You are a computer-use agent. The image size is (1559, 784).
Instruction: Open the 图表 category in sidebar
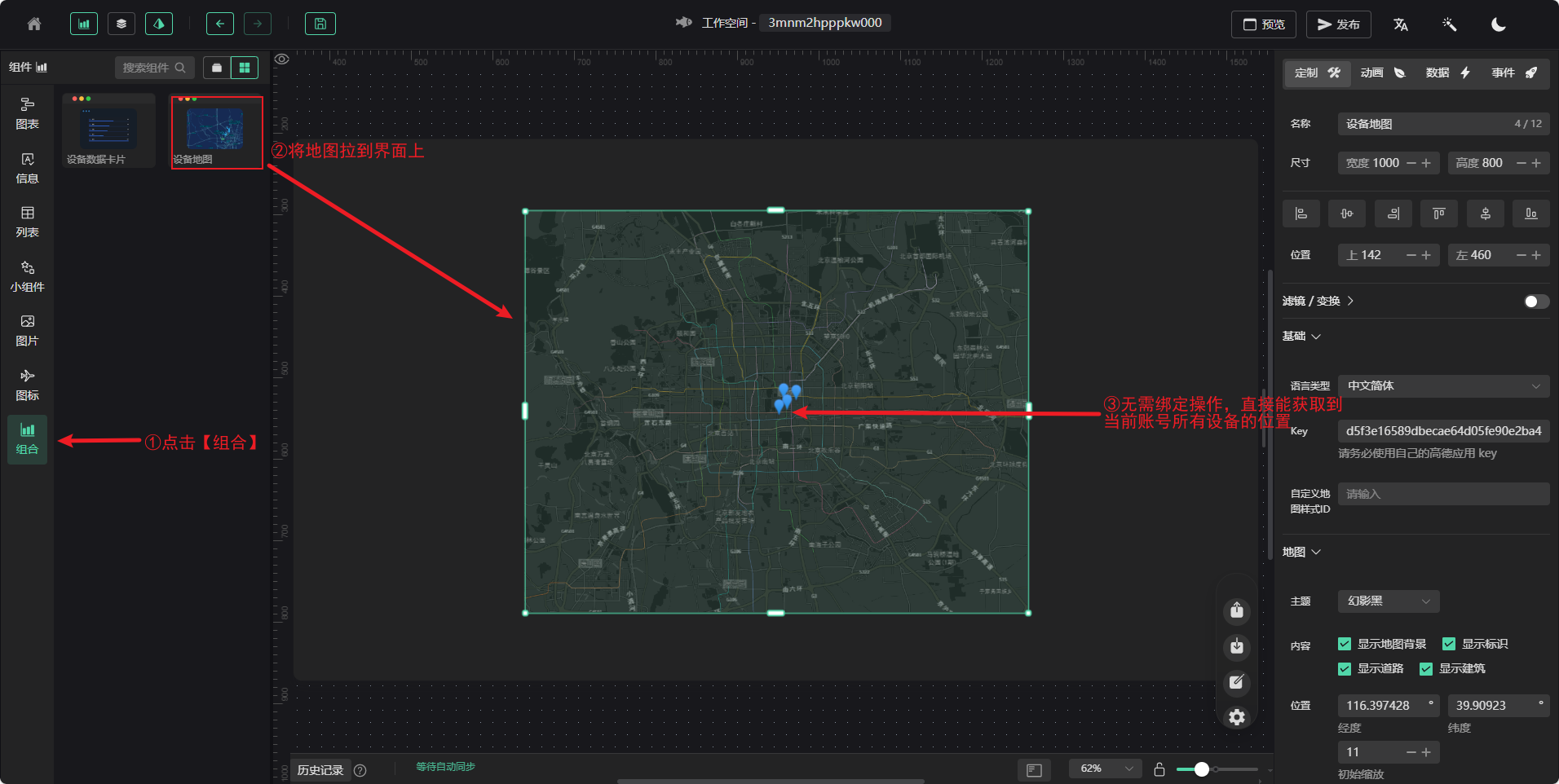tap(27, 113)
